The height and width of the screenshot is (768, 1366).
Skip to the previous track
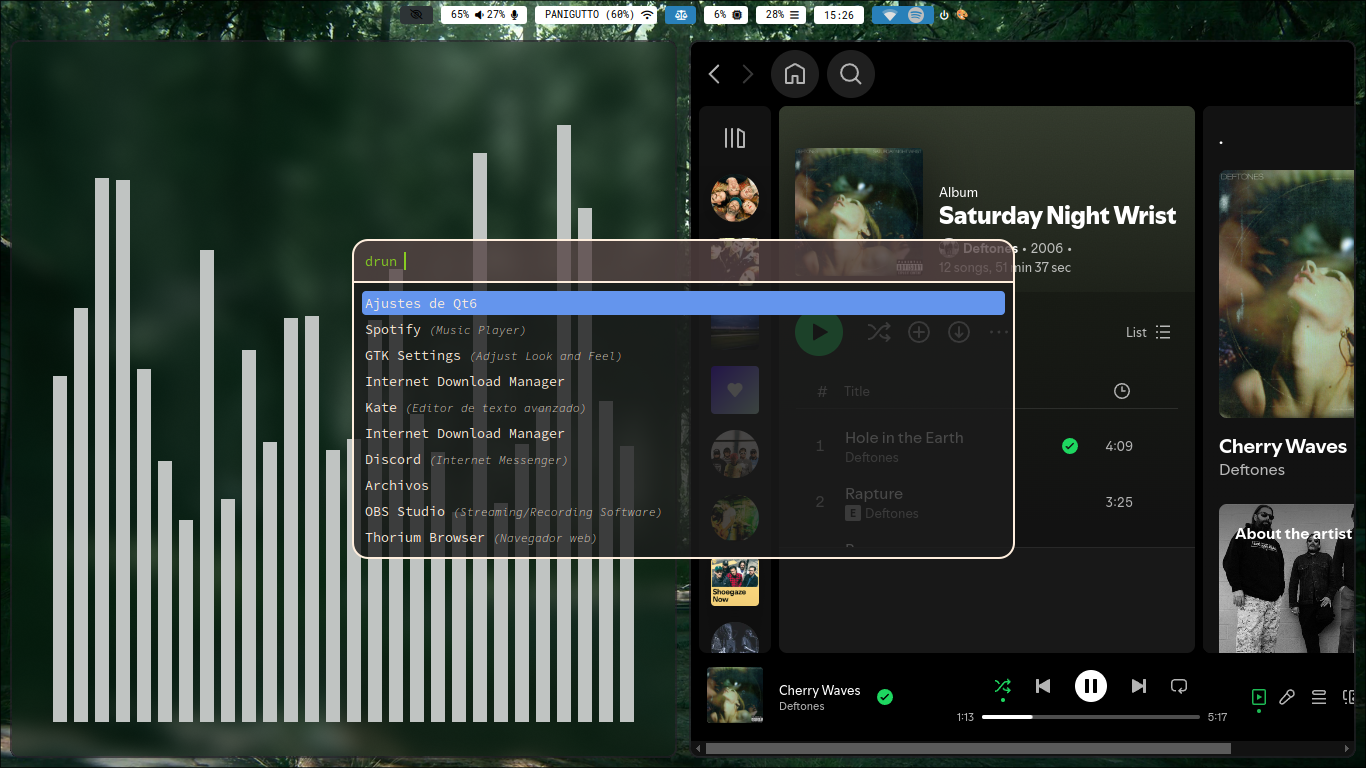point(1043,686)
